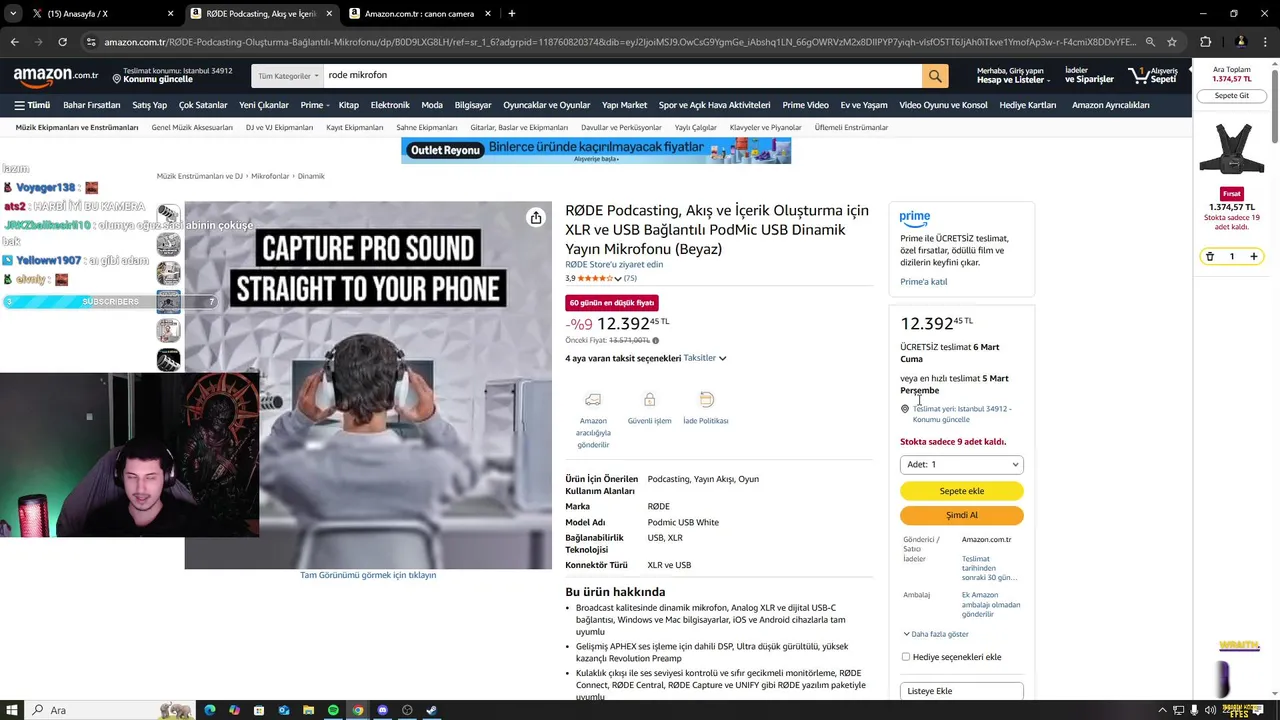Click the Şimdi Al button
Image resolution: width=1280 pixels, height=720 pixels.
pyautogui.click(x=962, y=515)
